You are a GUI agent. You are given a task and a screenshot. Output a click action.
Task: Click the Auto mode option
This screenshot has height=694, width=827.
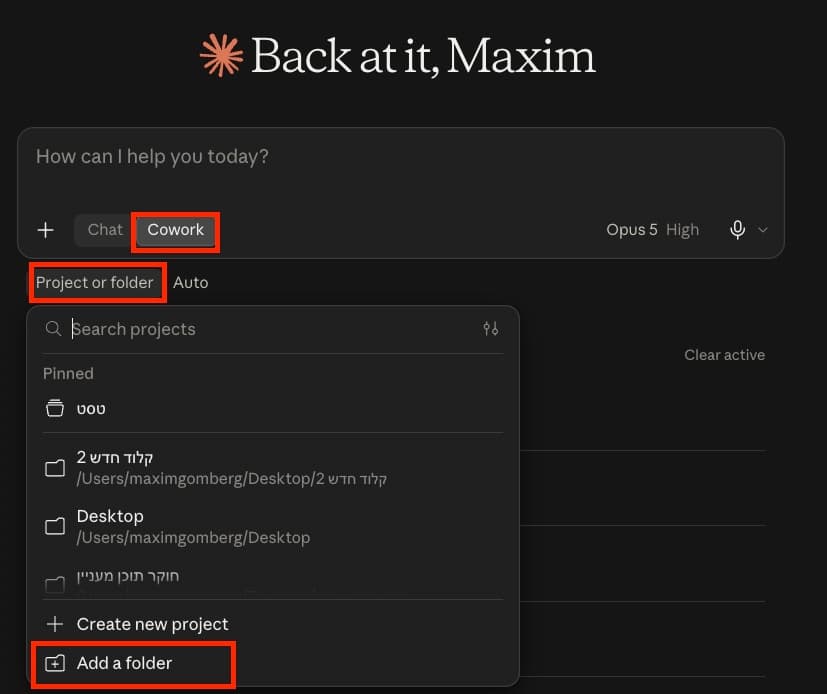pos(190,283)
